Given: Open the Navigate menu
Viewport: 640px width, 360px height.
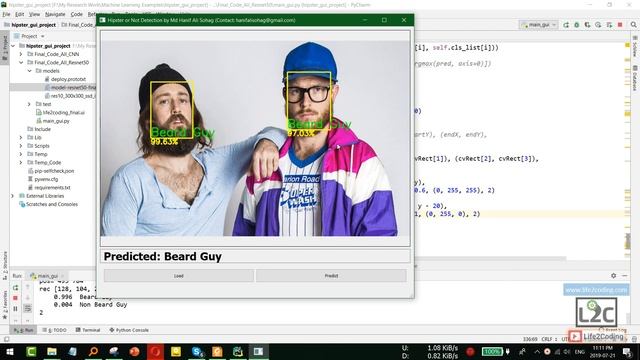Looking at the screenshot, I should 55,14.
